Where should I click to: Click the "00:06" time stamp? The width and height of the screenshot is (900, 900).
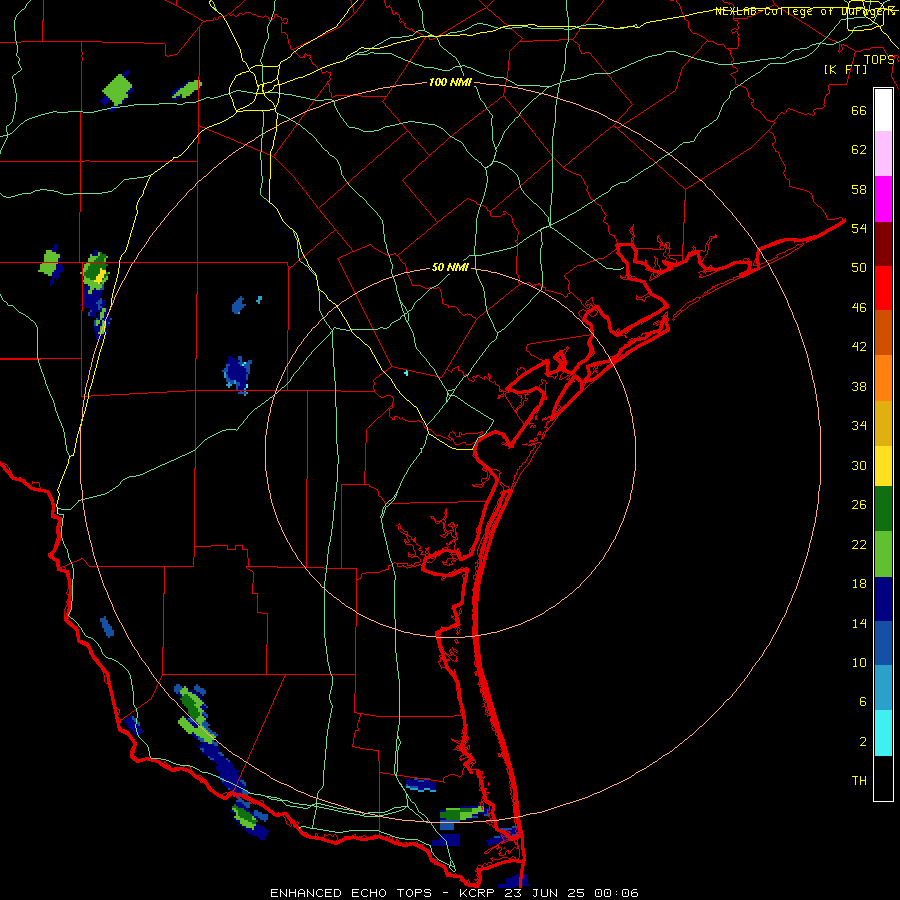(616, 893)
